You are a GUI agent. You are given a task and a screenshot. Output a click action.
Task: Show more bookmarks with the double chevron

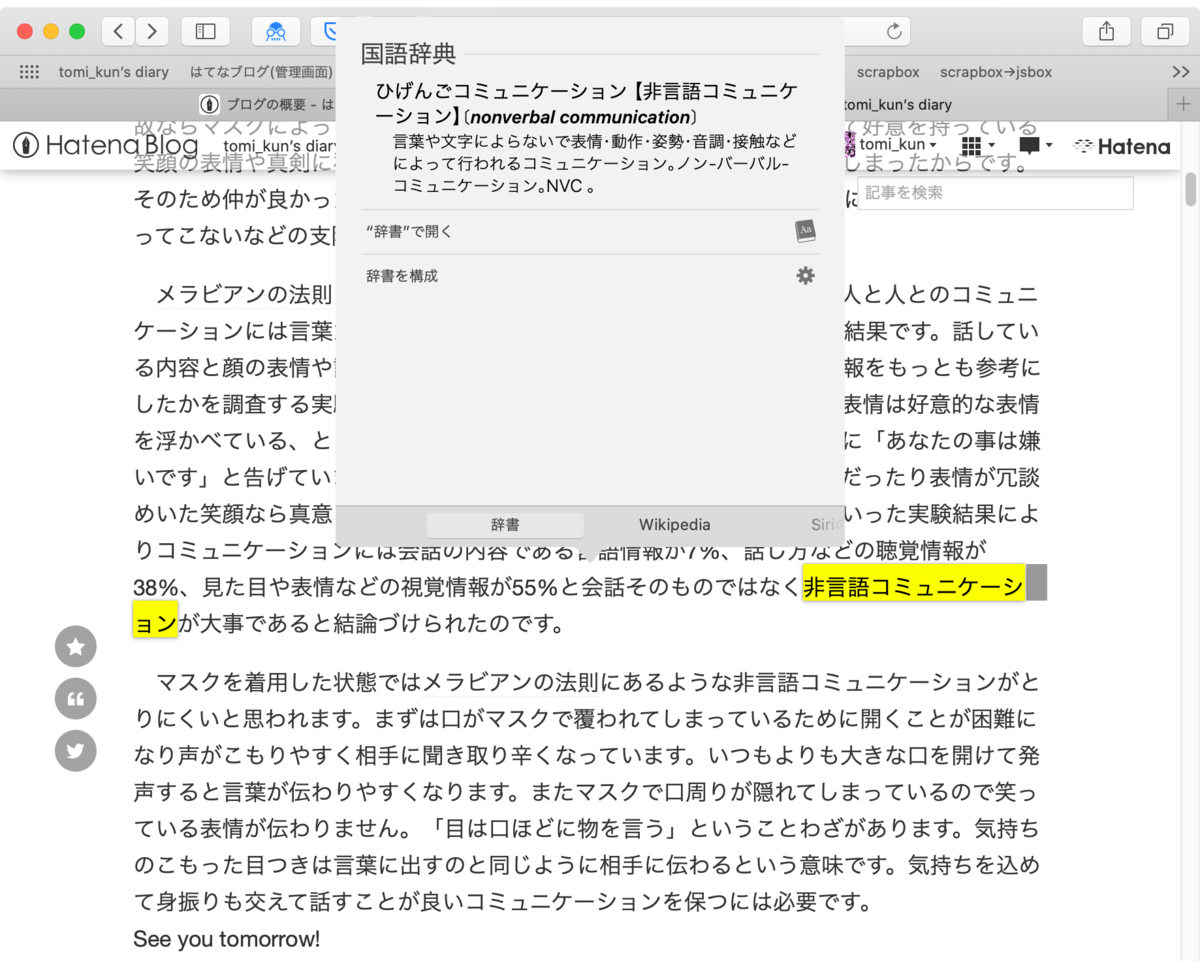(x=1180, y=72)
